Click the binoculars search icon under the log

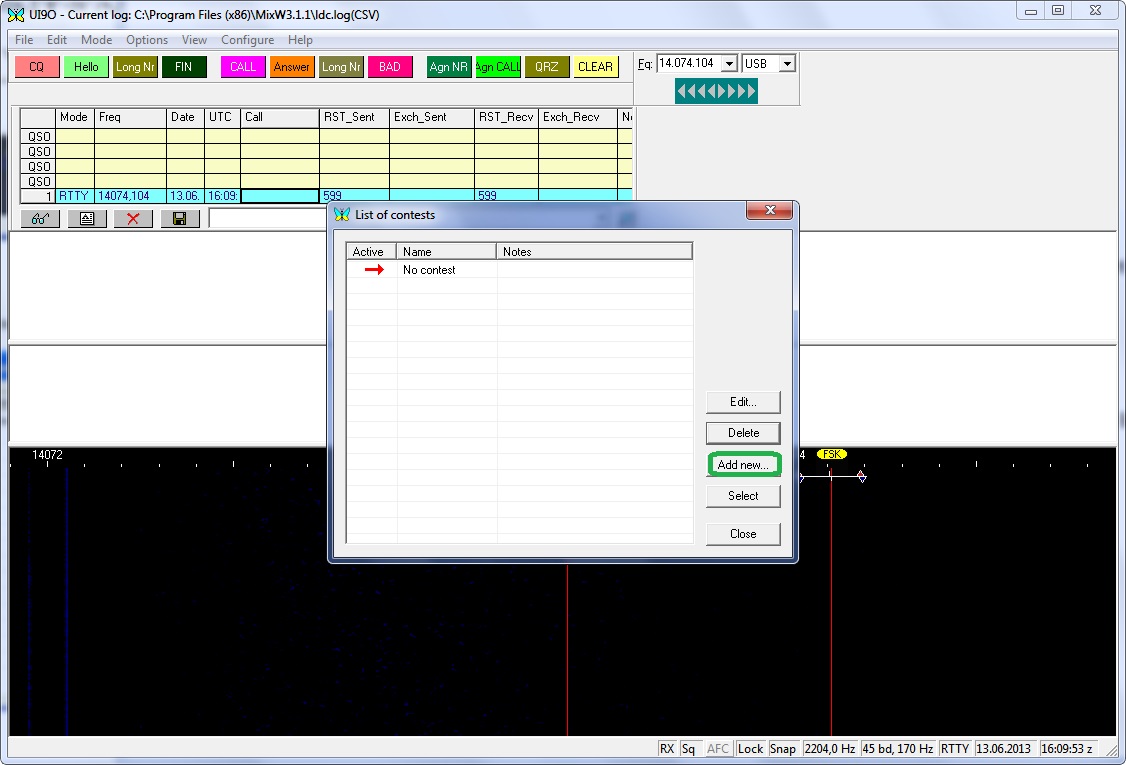tap(40, 218)
